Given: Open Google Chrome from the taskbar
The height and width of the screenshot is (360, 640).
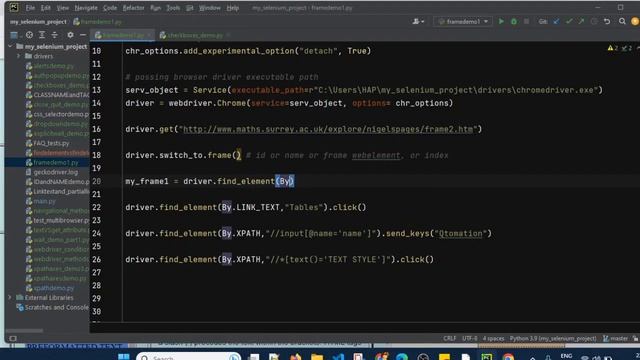Looking at the screenshot, I should click(x=509, y=357).
